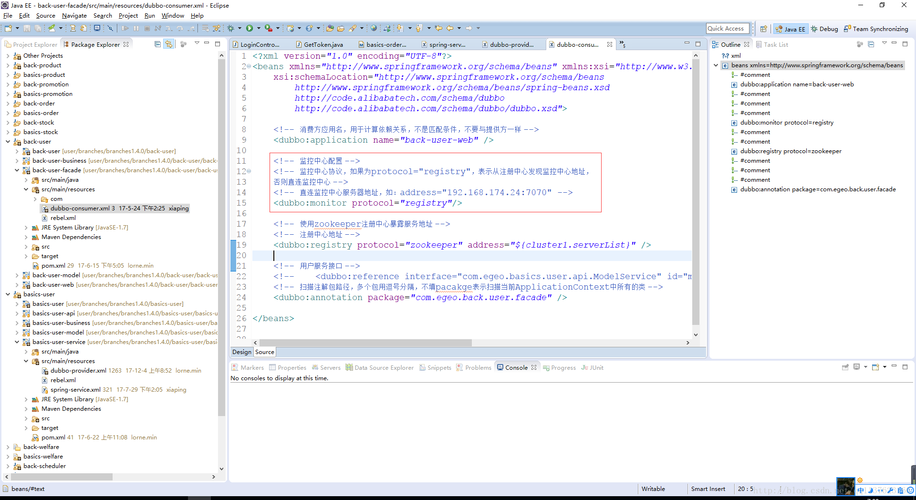Click the New file toolbar icon
The image size is (916, 500).
pos(8,28)
